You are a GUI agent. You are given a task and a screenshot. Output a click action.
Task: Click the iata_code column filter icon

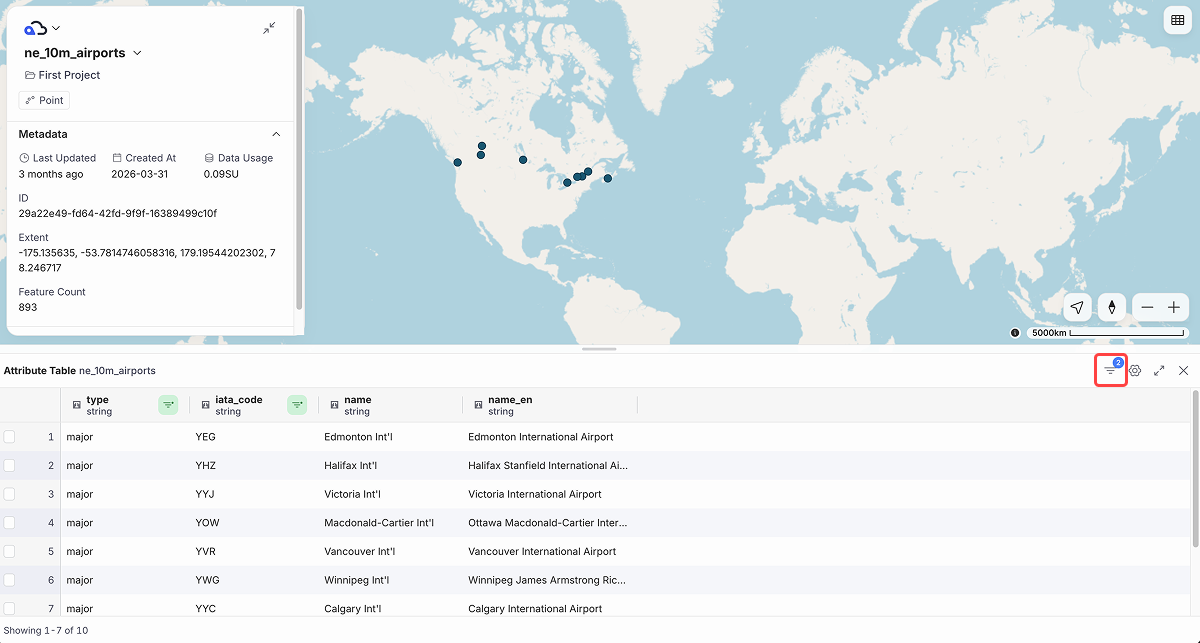(297, 404)
